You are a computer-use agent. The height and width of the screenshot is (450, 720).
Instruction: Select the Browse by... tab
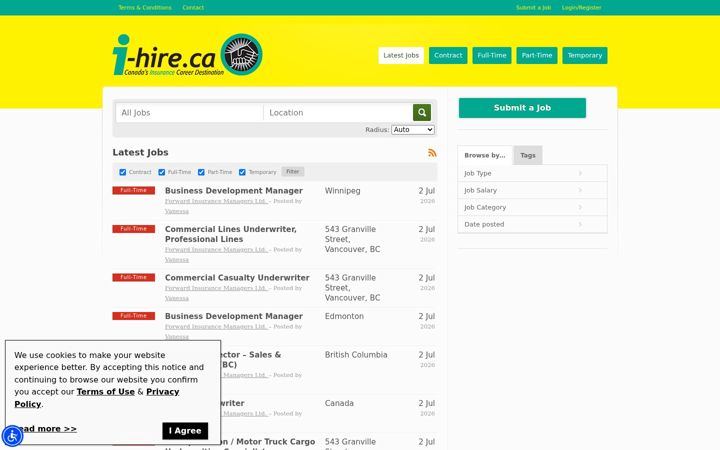484,155
